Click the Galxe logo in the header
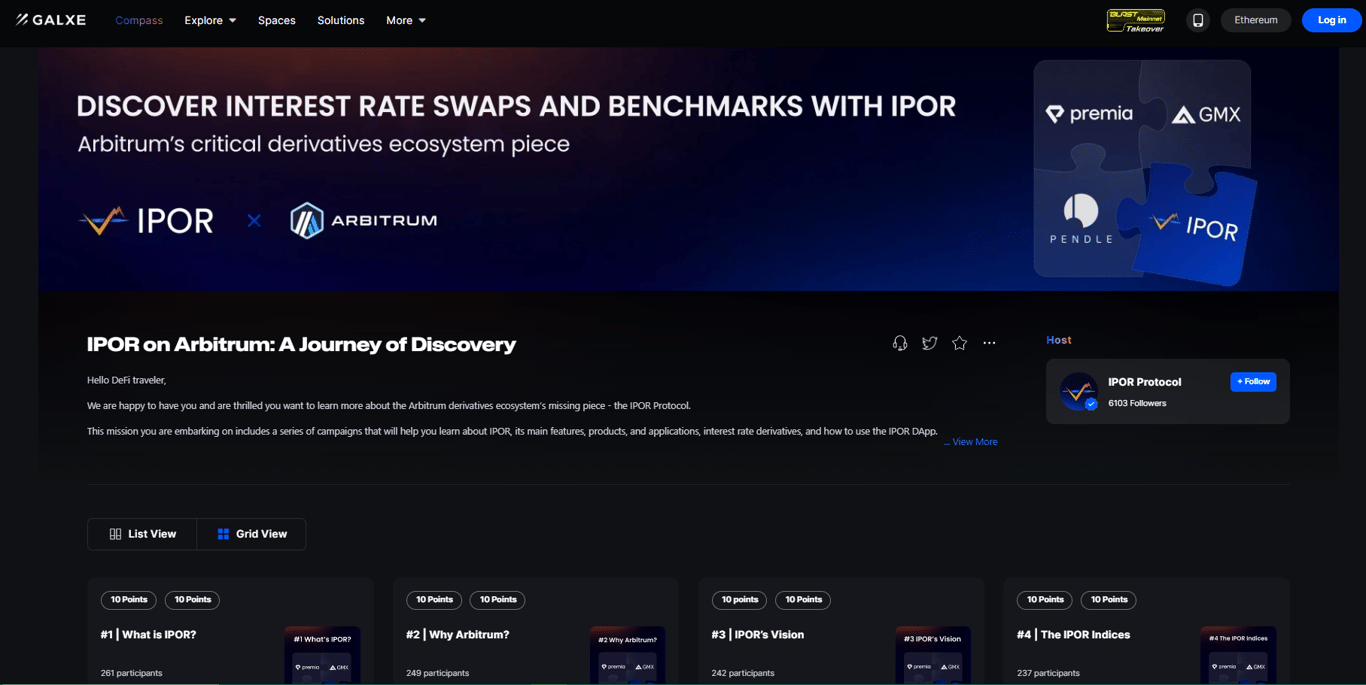This screenshot has height=685, width=1366. click(51, 20)
